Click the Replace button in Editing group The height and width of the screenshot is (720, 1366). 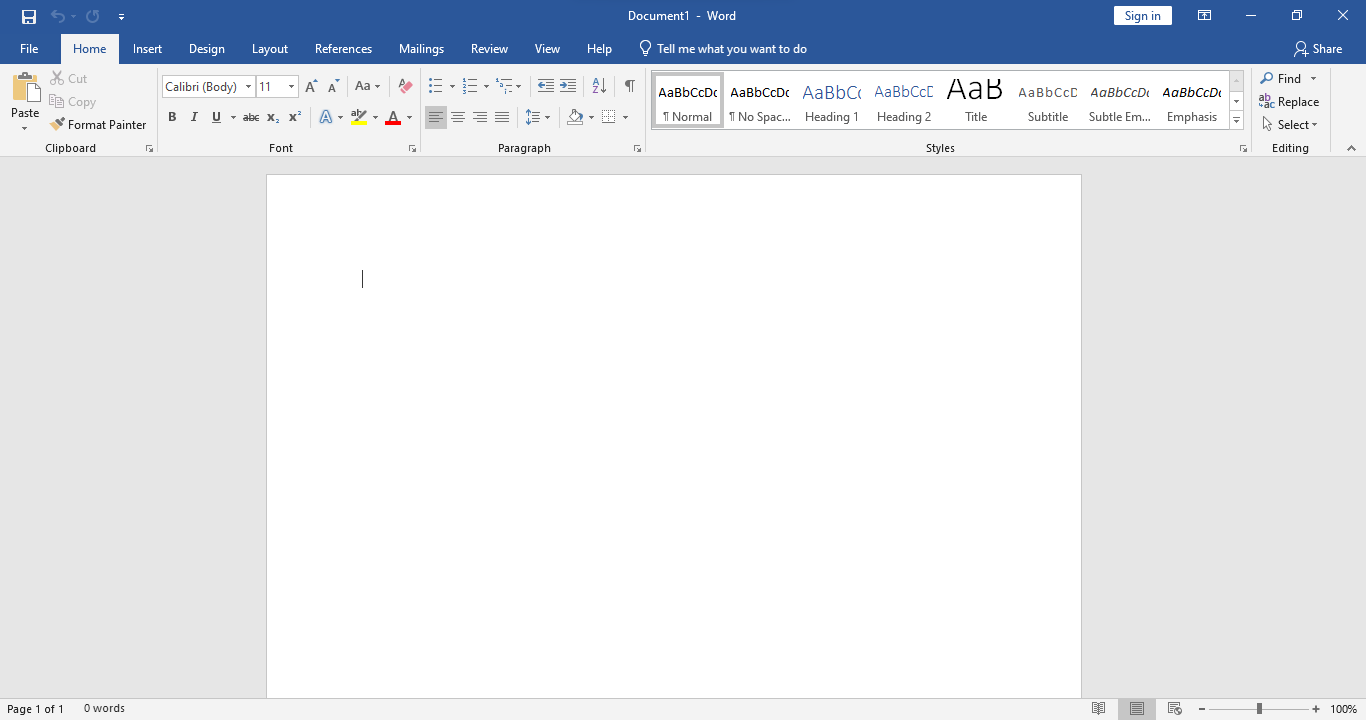(x=1289, y=102)
